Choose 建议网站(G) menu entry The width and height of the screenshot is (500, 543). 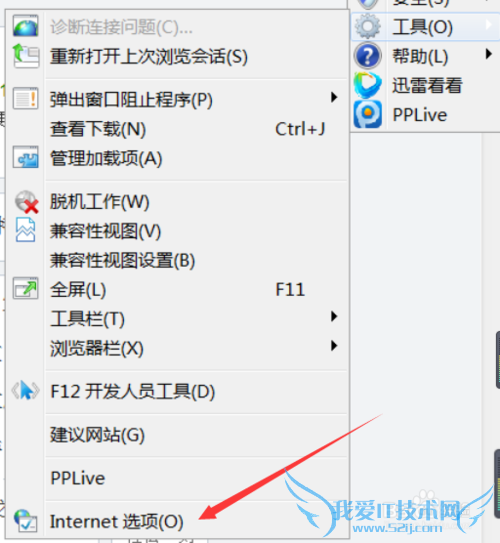pos(197,435)
